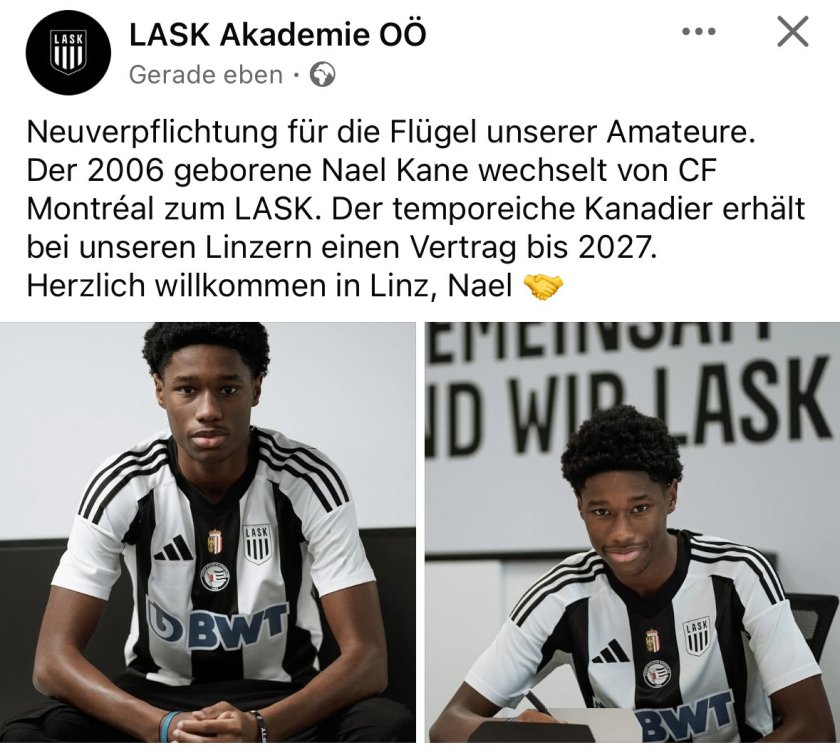840x750 pixels.
Task: Open the right photo of the contract signing
Action: click(x=632, y=532)
